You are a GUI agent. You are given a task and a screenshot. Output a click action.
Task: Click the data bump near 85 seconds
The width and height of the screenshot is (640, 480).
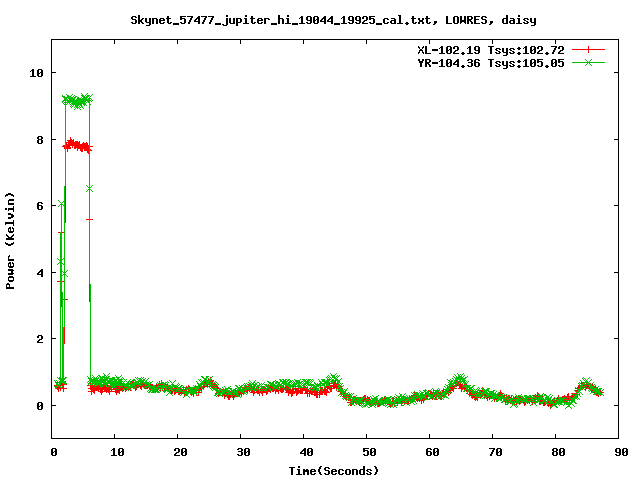[586, 385]
